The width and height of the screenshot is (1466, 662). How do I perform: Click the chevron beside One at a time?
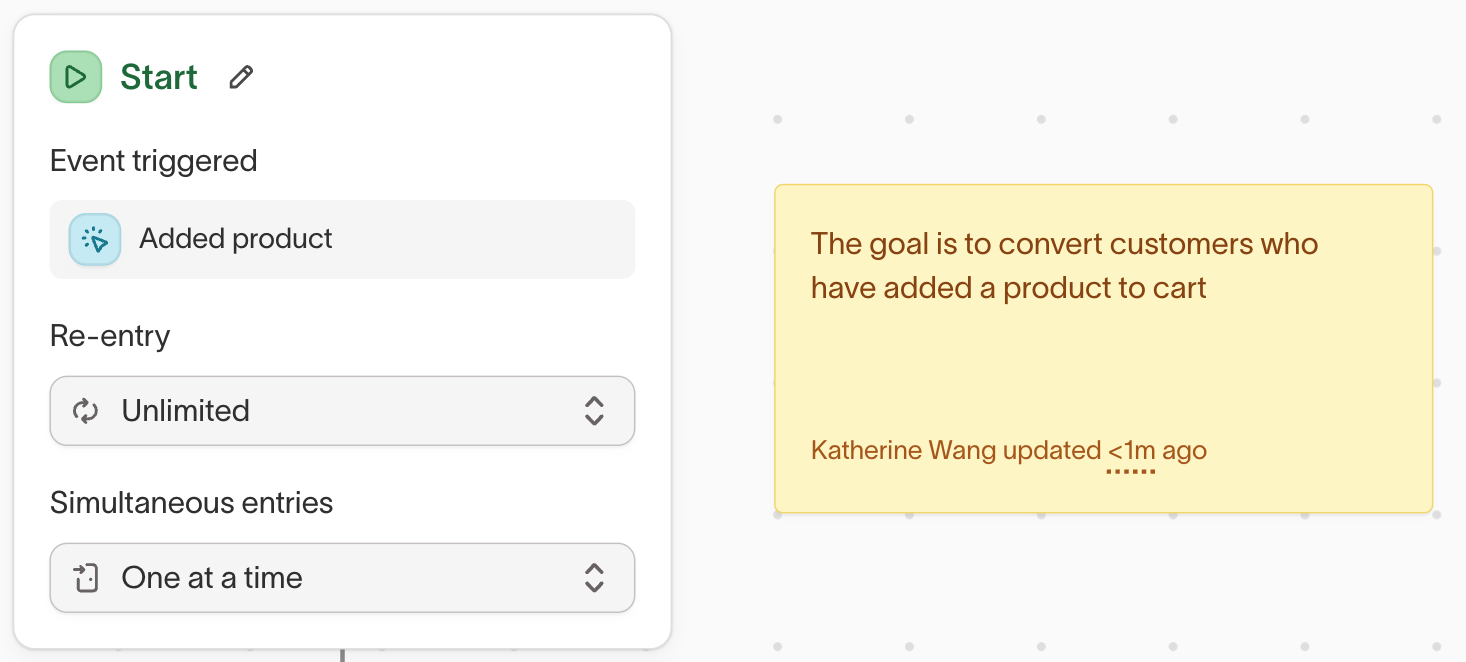click(594, 578)
